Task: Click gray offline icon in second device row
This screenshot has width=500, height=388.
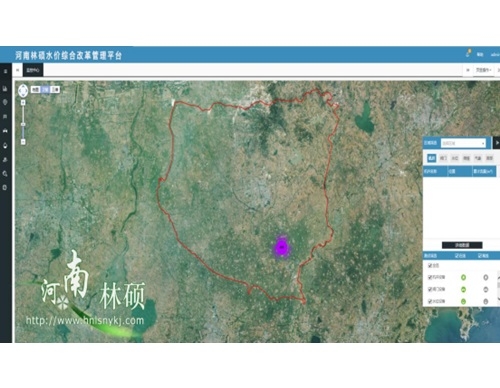Action: pos(486,289)
